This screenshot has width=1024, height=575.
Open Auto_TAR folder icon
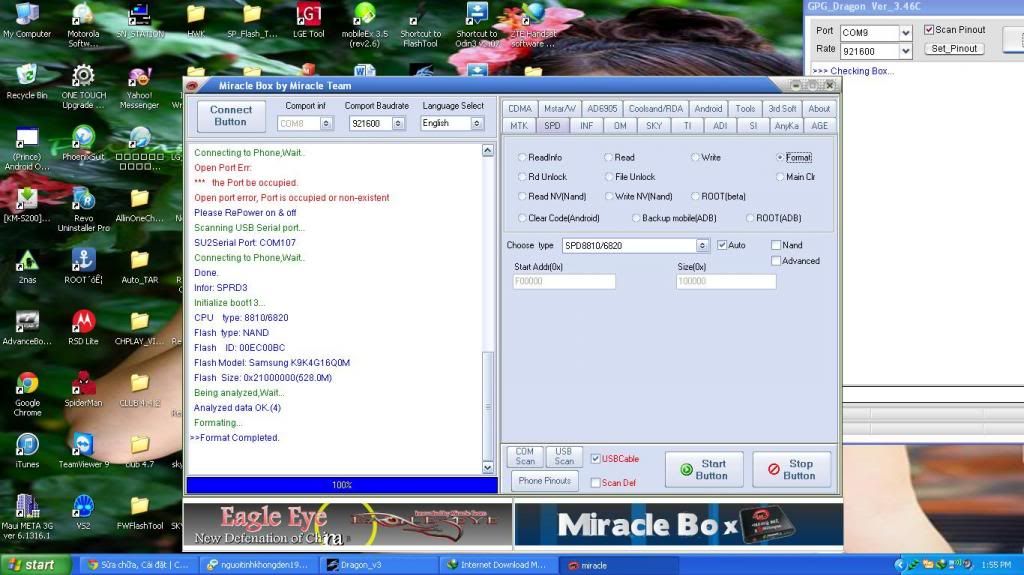point(139,267)
